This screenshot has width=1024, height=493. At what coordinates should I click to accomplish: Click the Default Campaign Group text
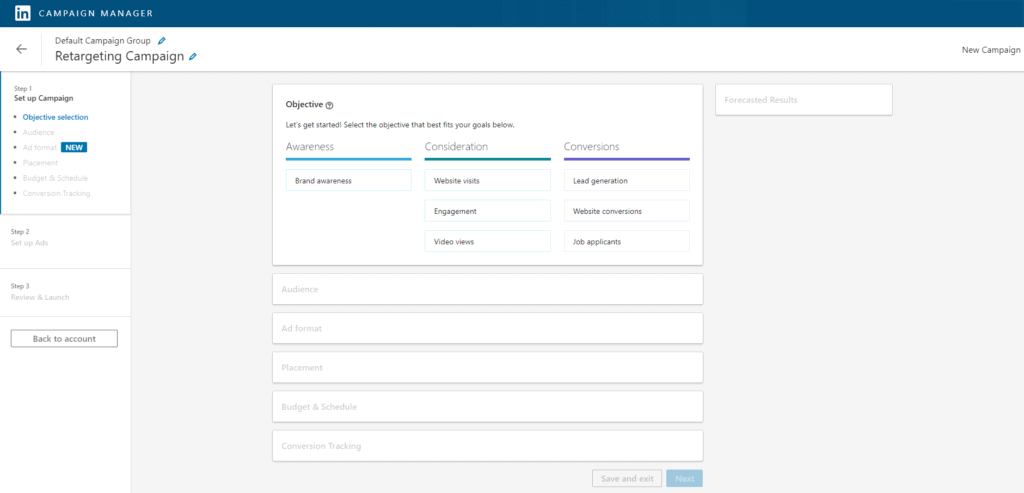(x=103, y=40)
